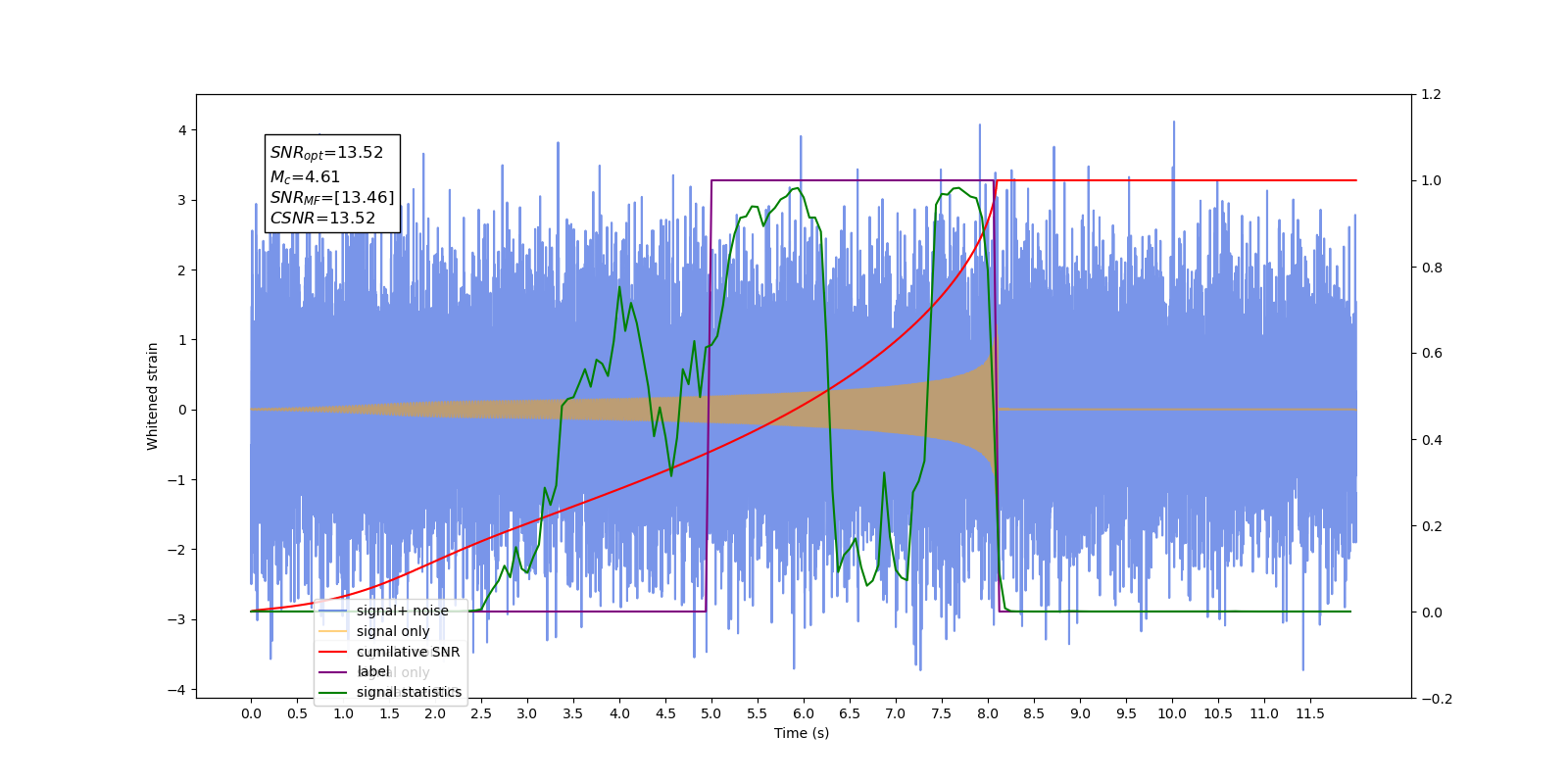This screenshot has height=784, width=1568.
Task: Click the x-axis tick label 10.0
Action: point(1172,713)
